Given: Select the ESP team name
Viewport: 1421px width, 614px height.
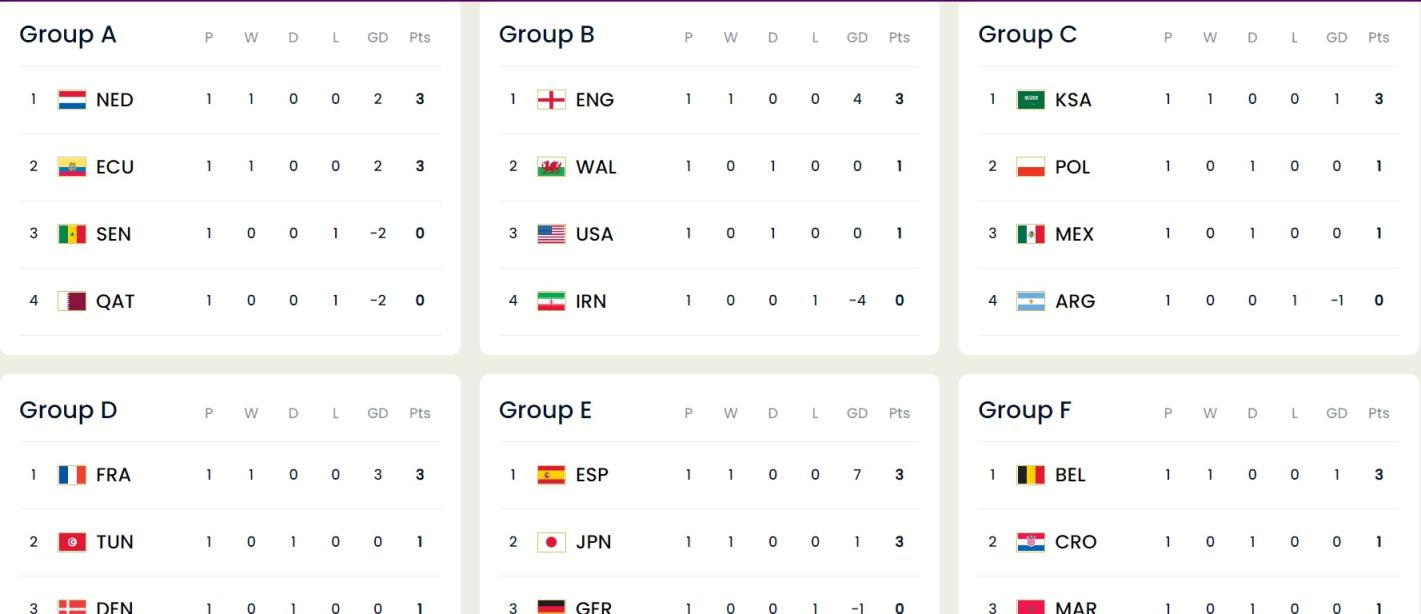Looking at the screenshot, I should (592, 475).
